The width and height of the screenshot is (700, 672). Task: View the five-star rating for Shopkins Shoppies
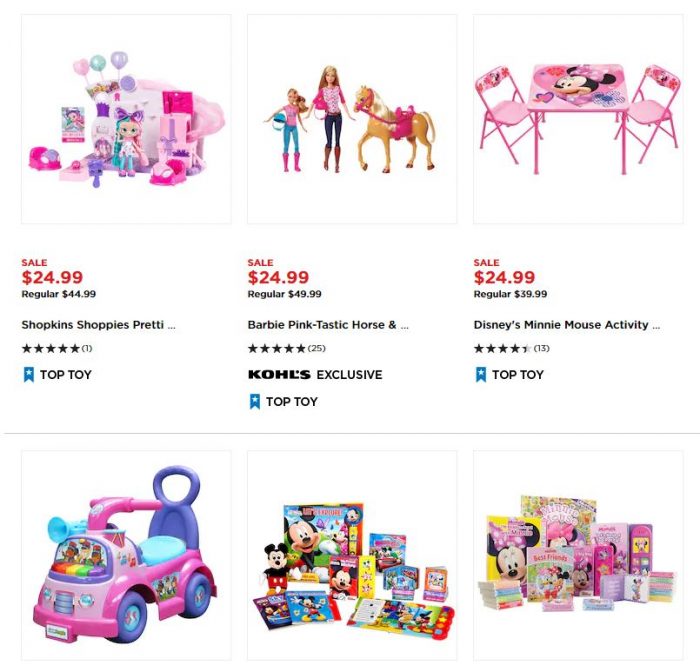click(51, 348)
